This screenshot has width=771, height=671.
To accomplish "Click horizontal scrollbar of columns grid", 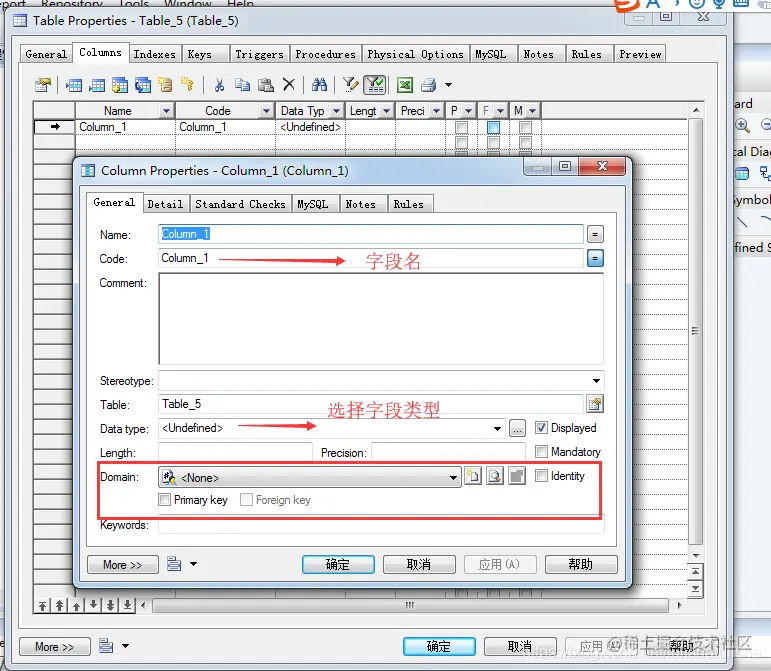I will 410,605.
